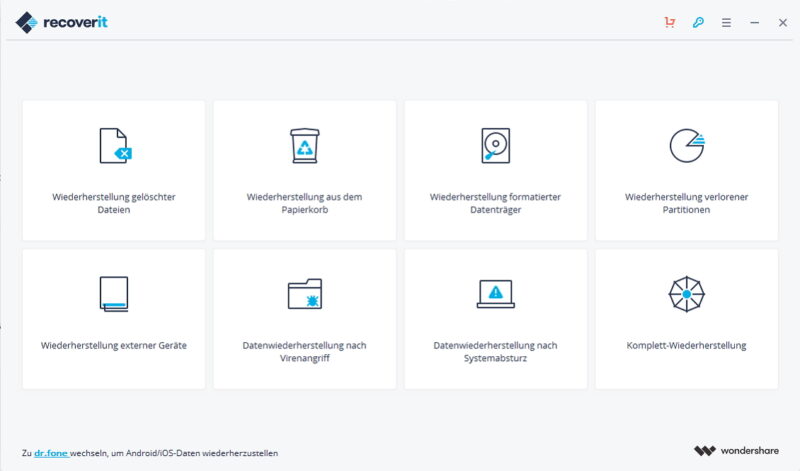This screenshot has width=800, height=471.
Task: Select 'Wiederherstellung gelöschter Dateien' label
Action: pos(114,203)
